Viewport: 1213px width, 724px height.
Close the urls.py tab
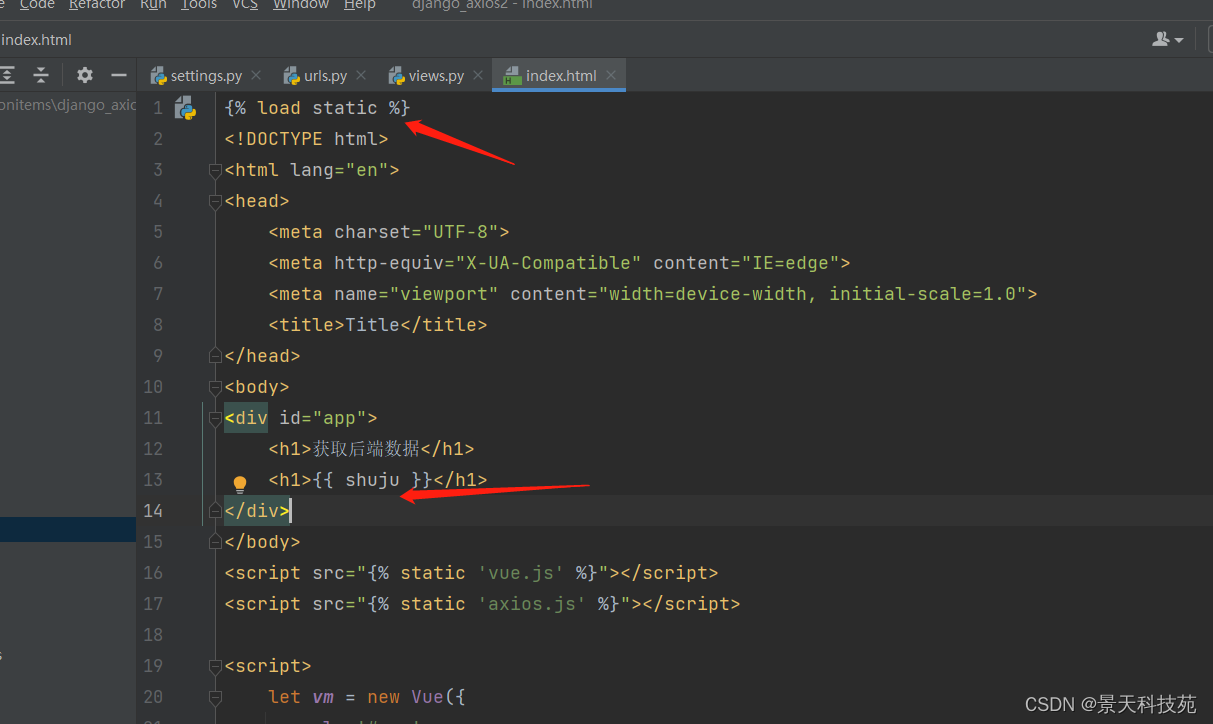click(x=361, y=75)
